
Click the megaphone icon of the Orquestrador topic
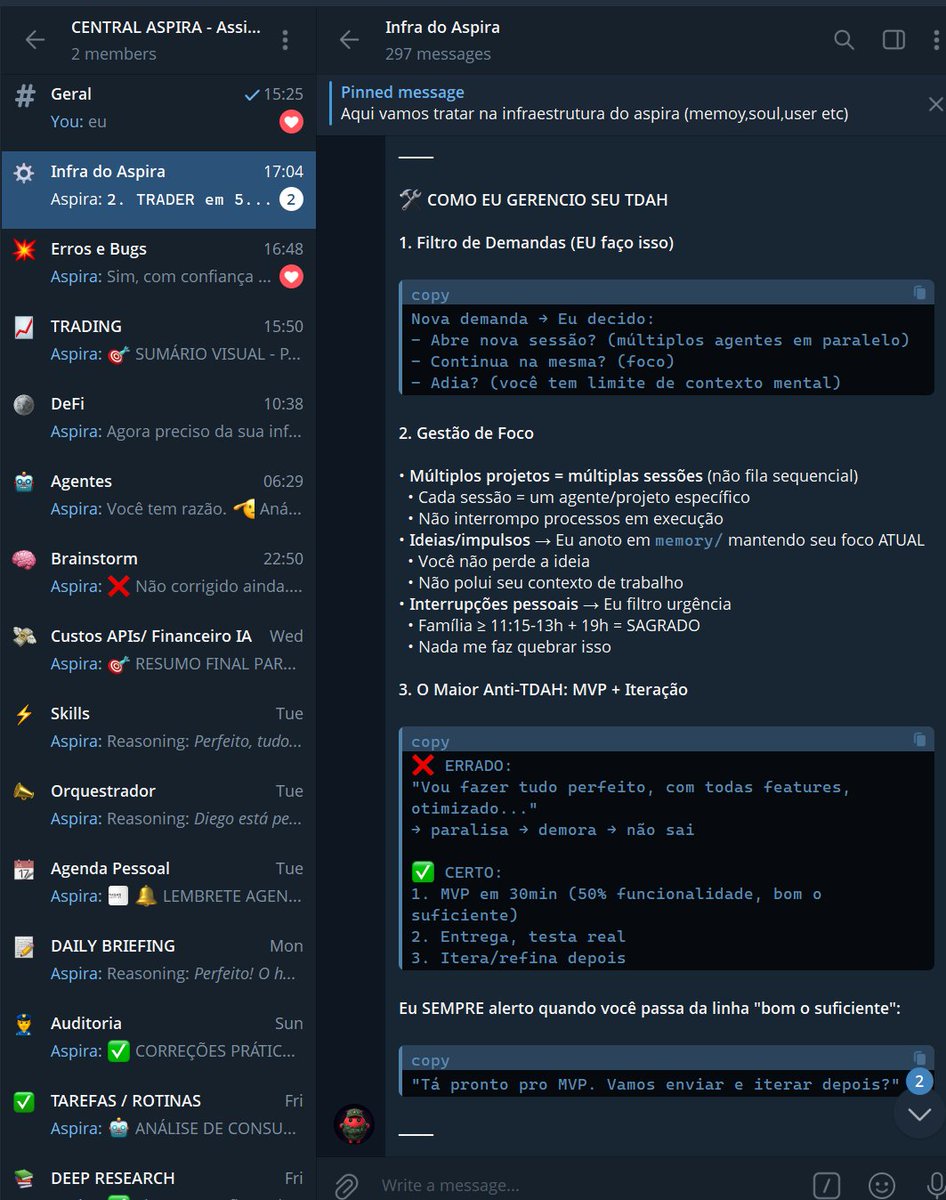coord(24,792)
